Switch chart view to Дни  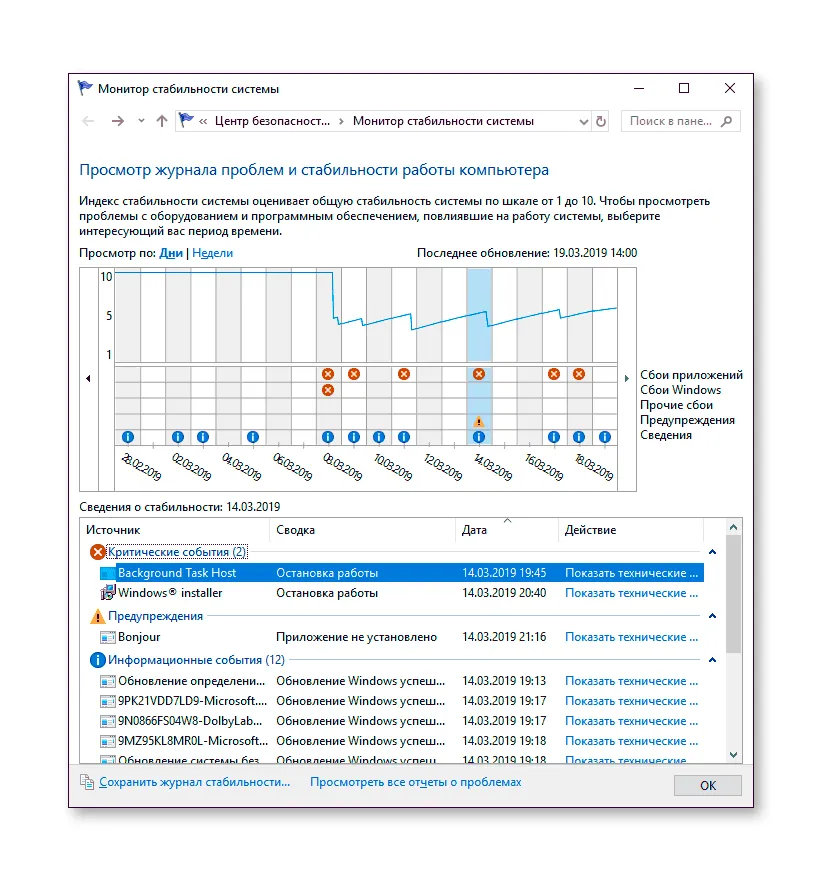(x=171, y=253)
